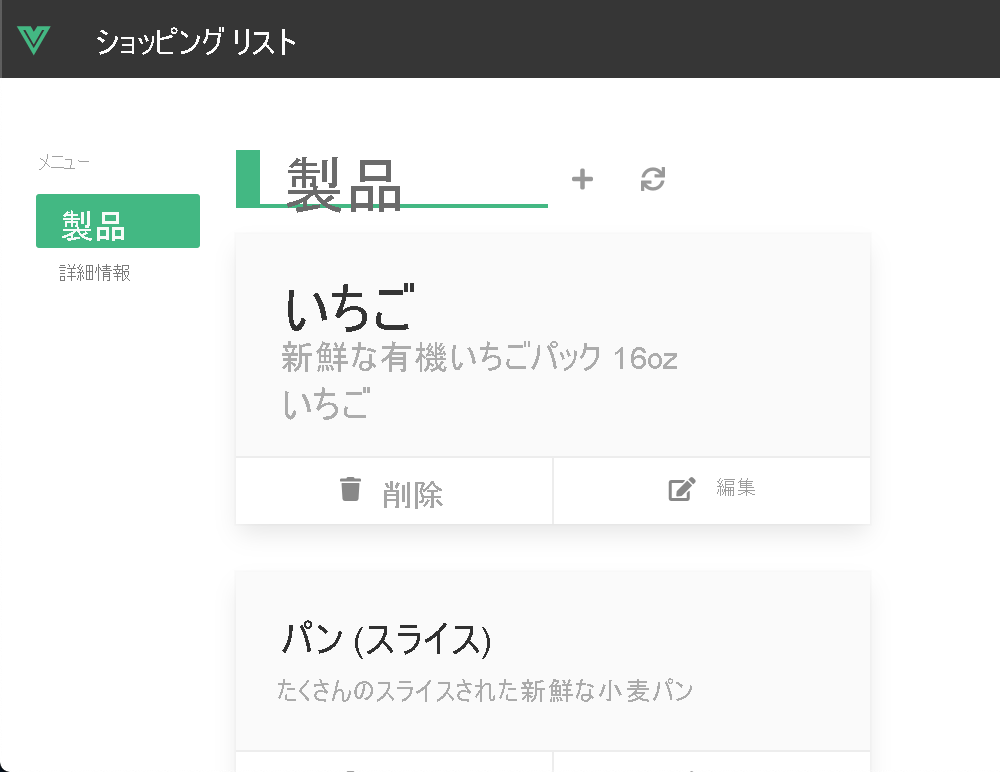
Task: Click the パン (スライス) card title
Action: click(x=386, y=639)
